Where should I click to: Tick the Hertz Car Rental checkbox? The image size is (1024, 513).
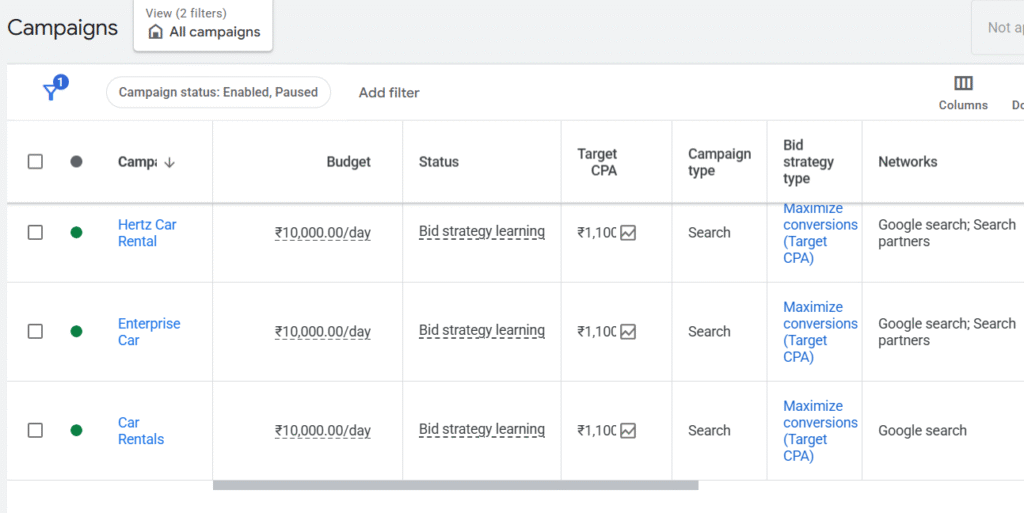(x=35, y=232)
